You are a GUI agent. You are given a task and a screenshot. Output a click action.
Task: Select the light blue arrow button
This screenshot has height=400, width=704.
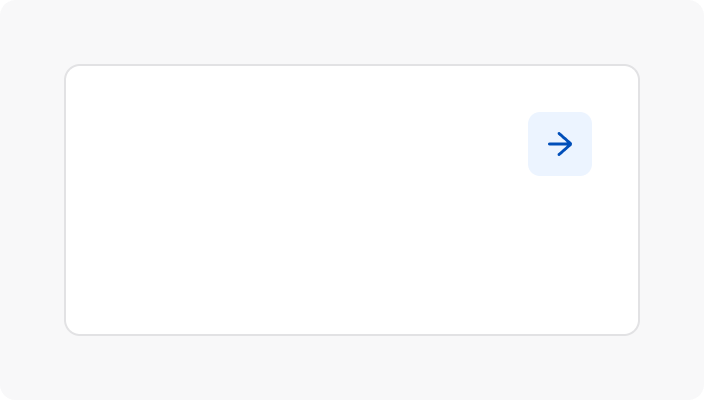point(560,144)
